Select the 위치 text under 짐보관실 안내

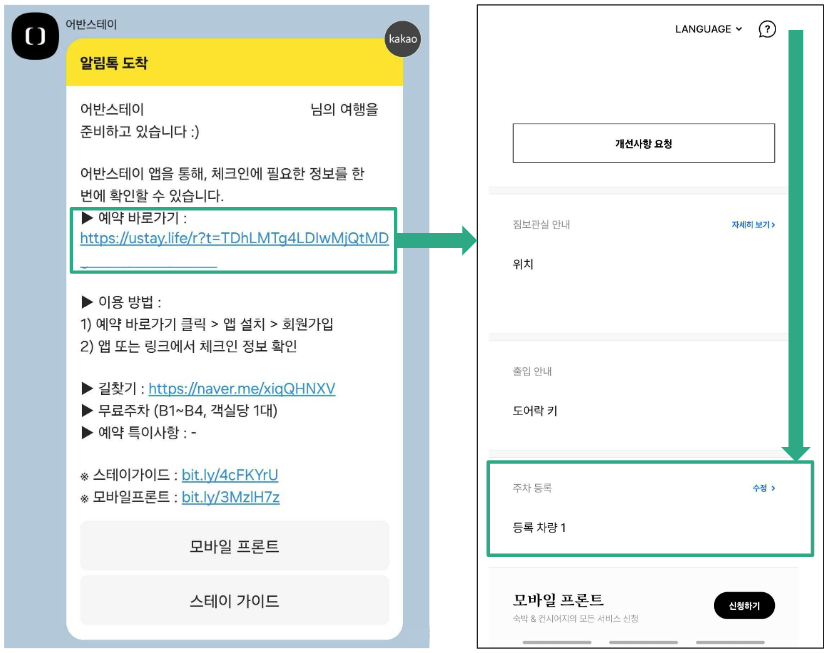pos(523,264)
